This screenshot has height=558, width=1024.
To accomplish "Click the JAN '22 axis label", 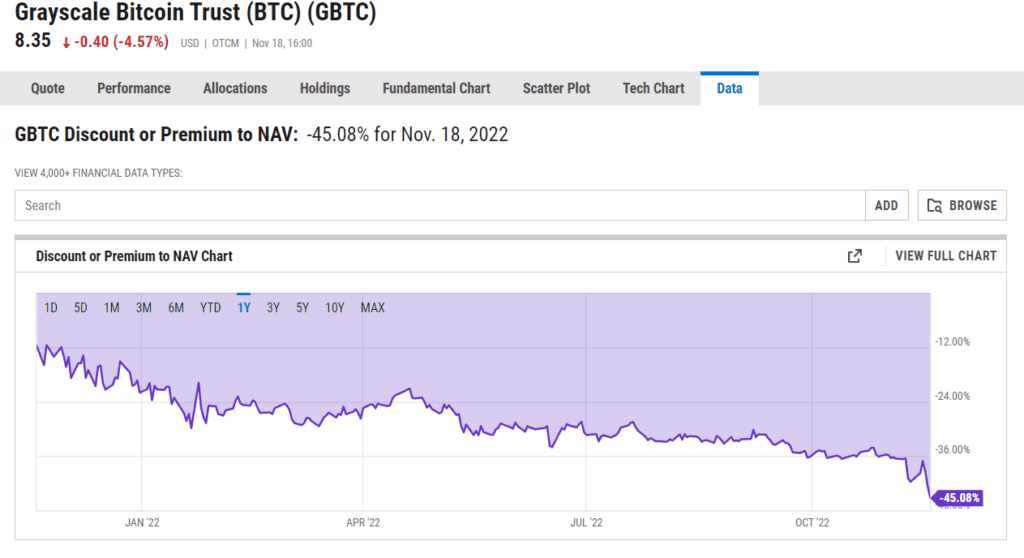I will point(142,523).
